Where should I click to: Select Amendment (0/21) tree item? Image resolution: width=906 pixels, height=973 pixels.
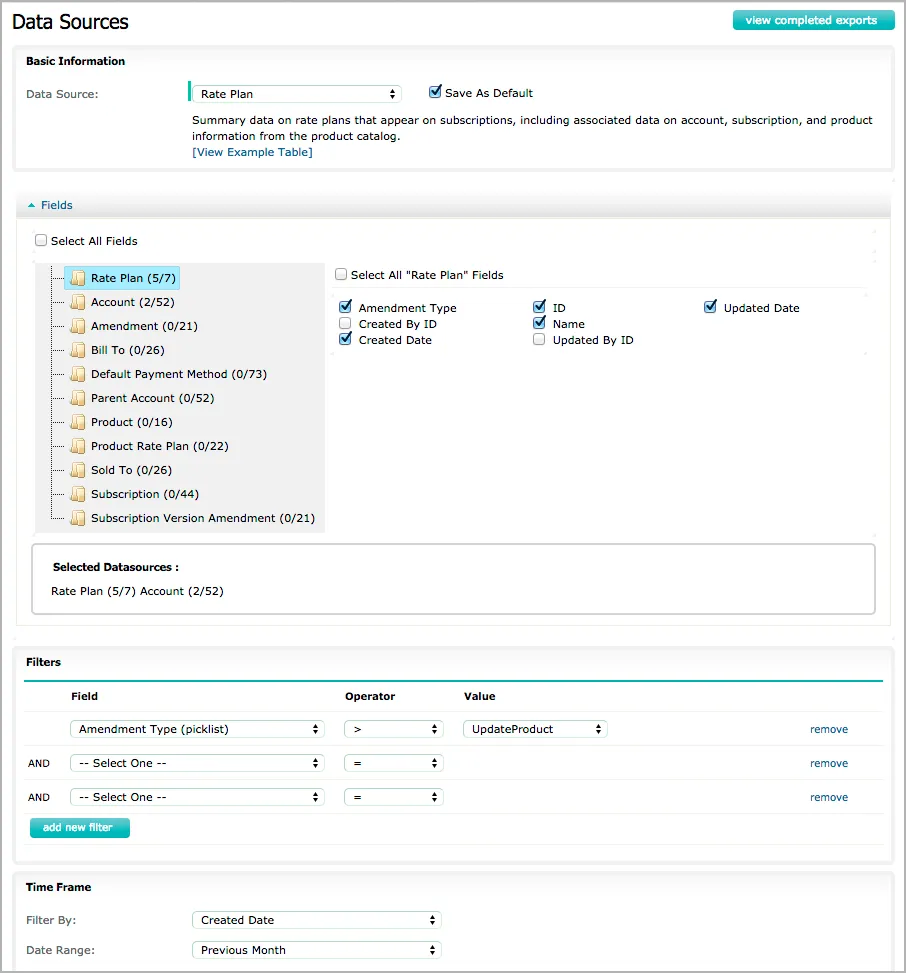tap(144, 326)
